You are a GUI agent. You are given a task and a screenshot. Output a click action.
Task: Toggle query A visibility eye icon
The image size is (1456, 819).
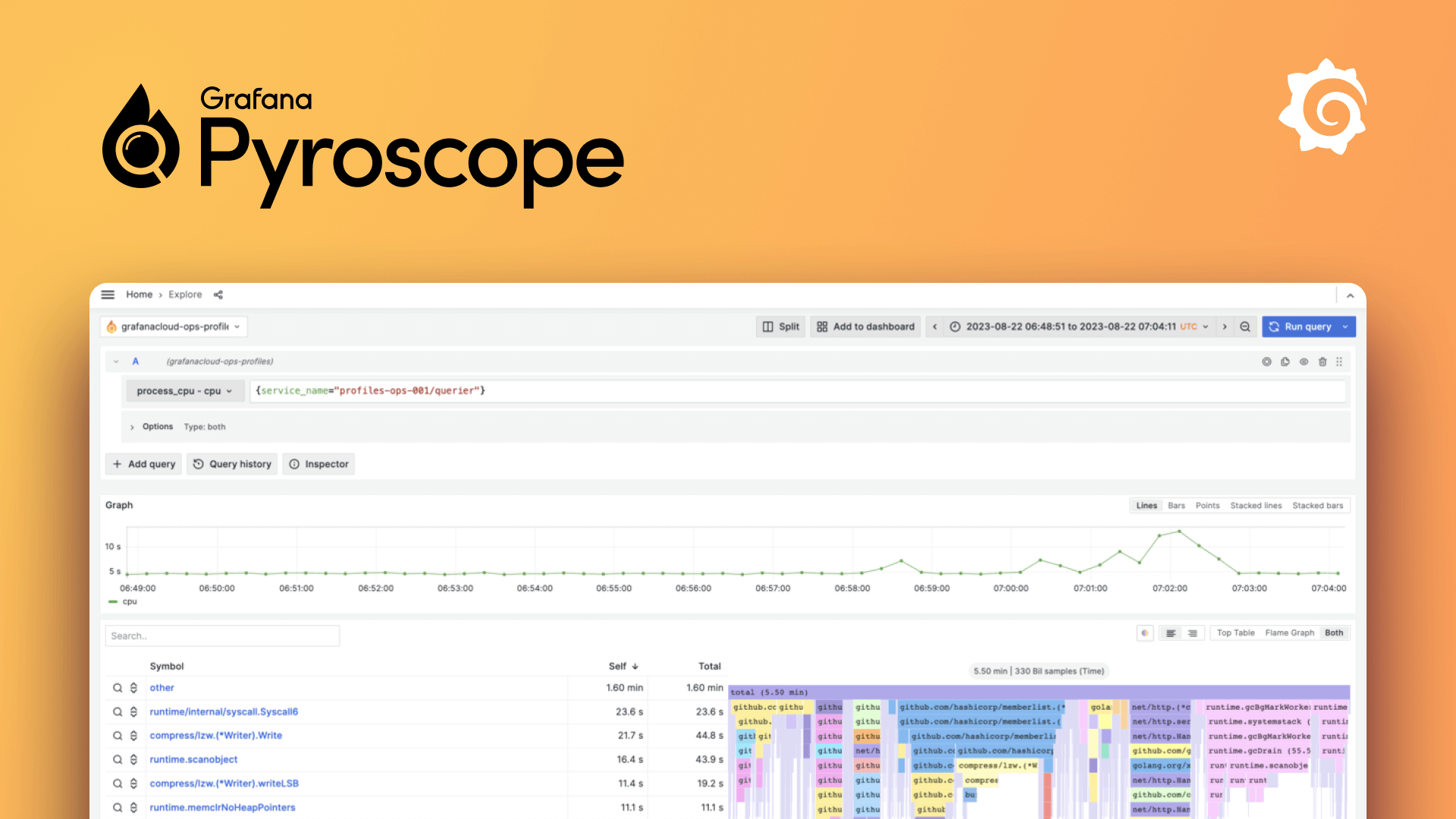(1304, 362)
